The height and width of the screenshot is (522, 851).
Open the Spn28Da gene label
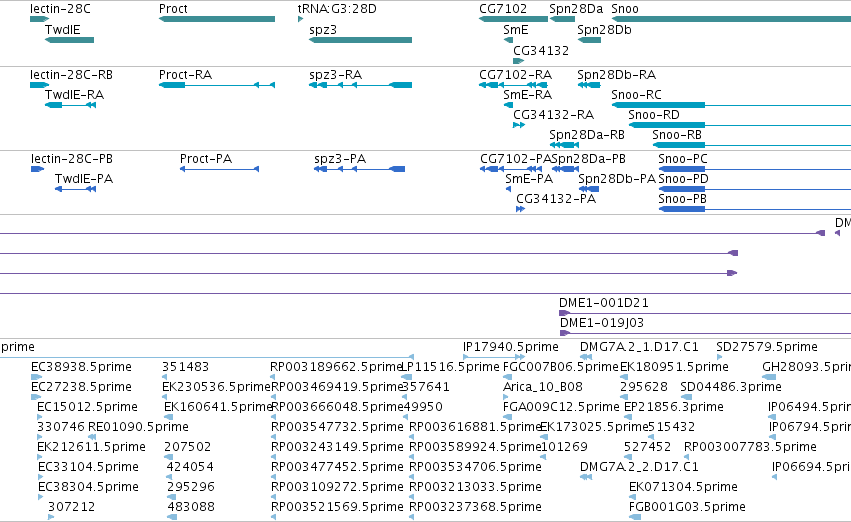click(x=576, y=9)
